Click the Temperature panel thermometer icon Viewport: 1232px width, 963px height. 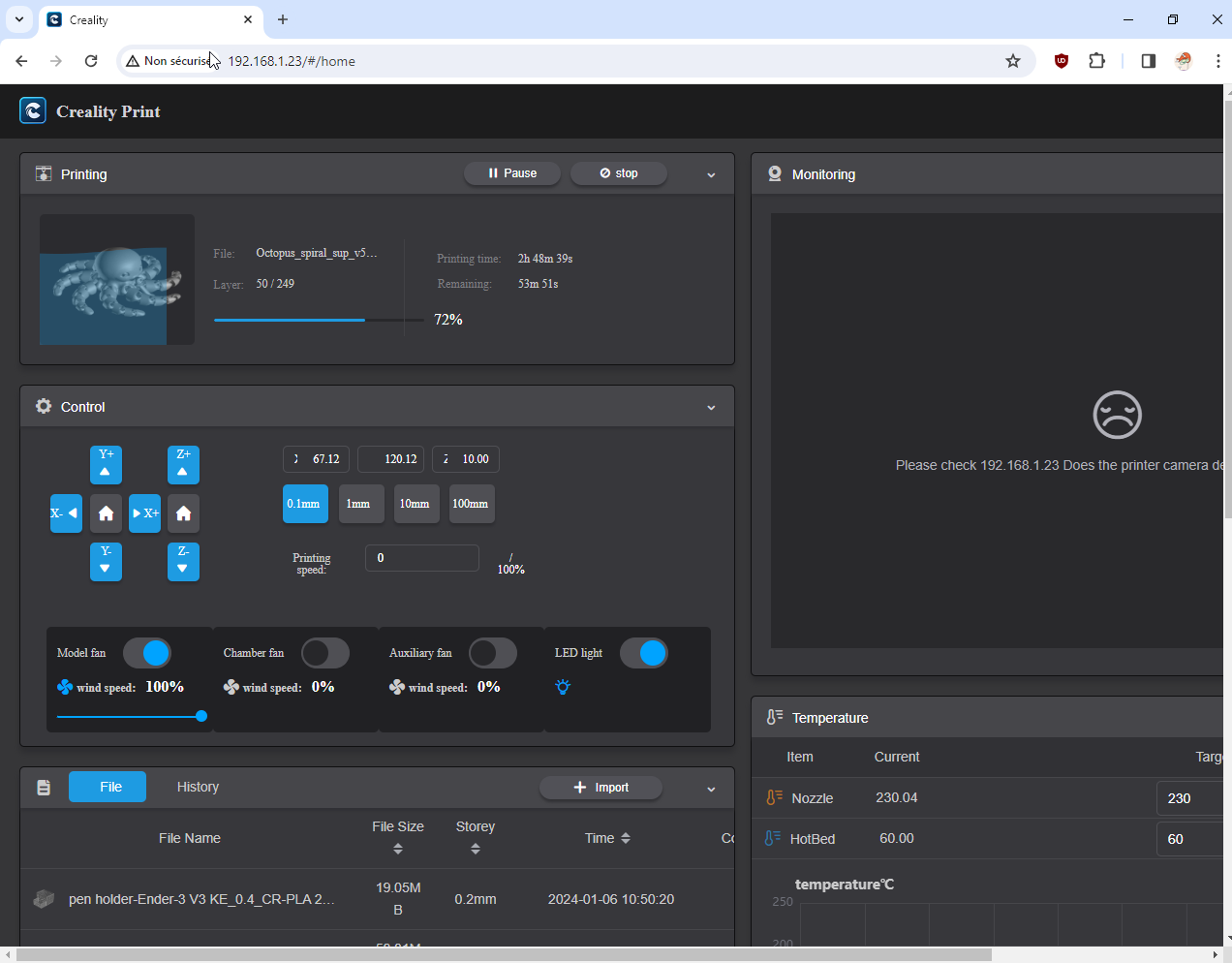point(775,717)
